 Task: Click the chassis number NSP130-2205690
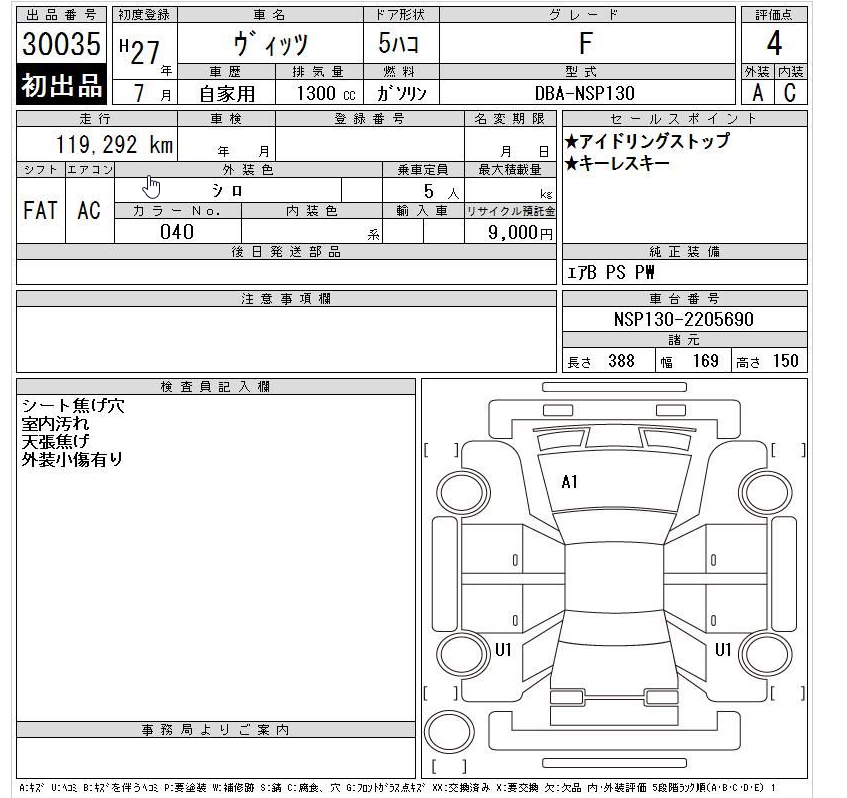(684, 320)
